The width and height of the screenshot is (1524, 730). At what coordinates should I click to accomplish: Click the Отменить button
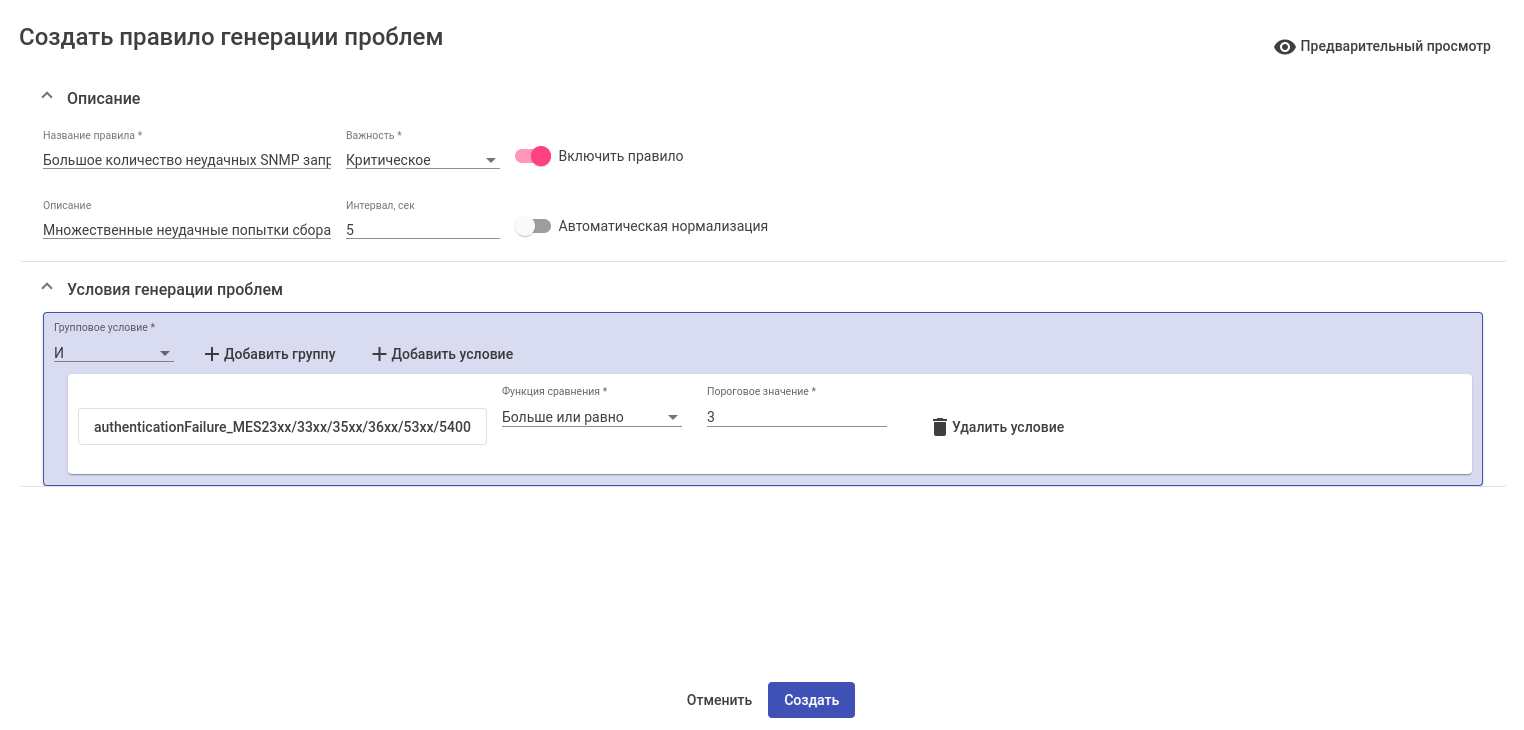coord(719,700)
